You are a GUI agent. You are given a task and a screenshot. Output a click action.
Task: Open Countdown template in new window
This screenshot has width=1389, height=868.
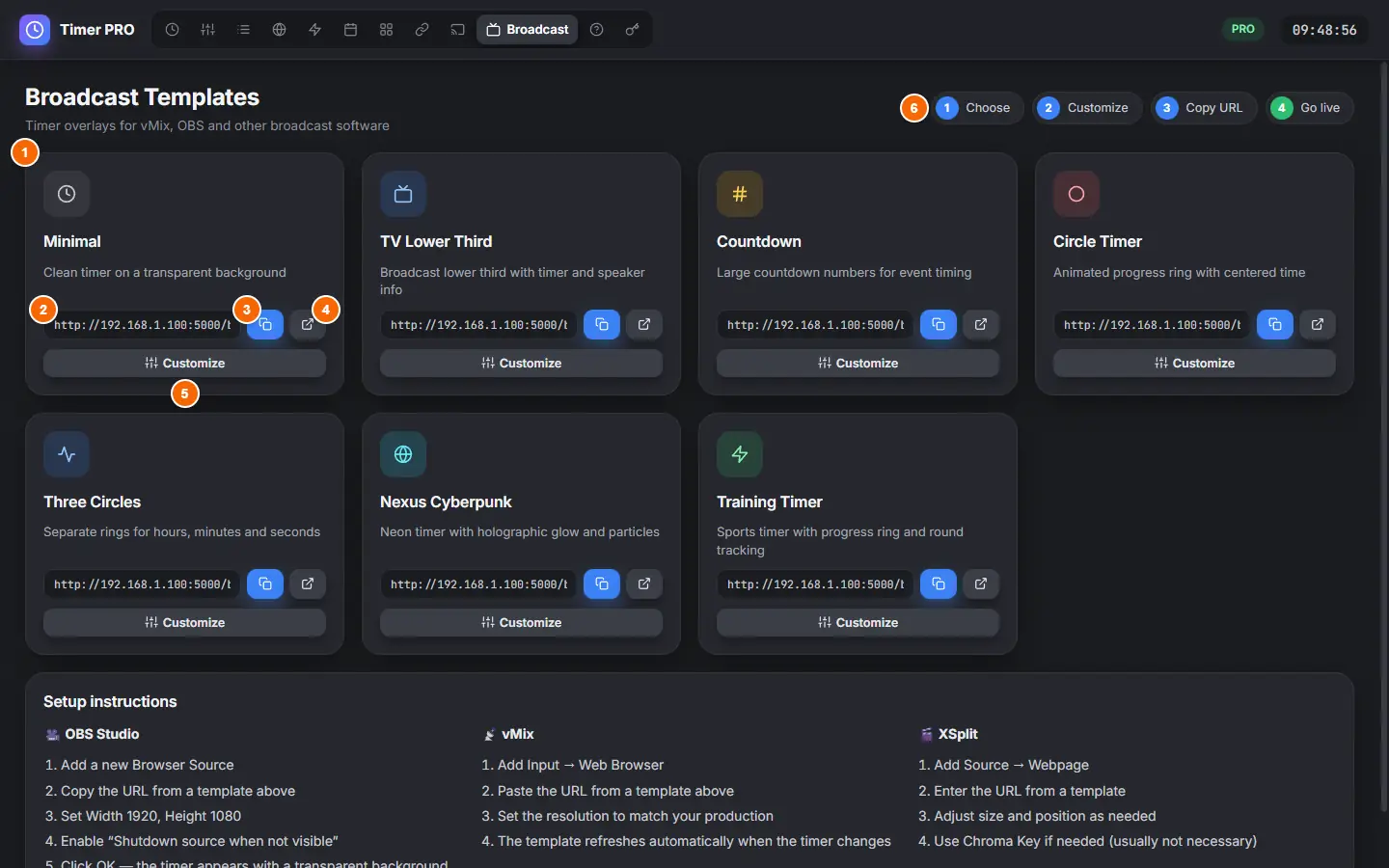[x=981, y=325]
